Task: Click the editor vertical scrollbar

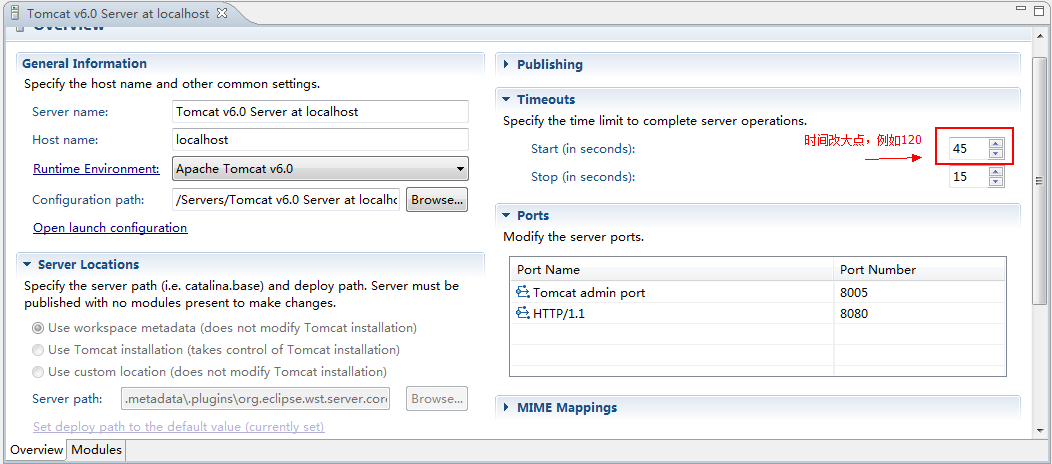Action: (x=1039, y=181)
